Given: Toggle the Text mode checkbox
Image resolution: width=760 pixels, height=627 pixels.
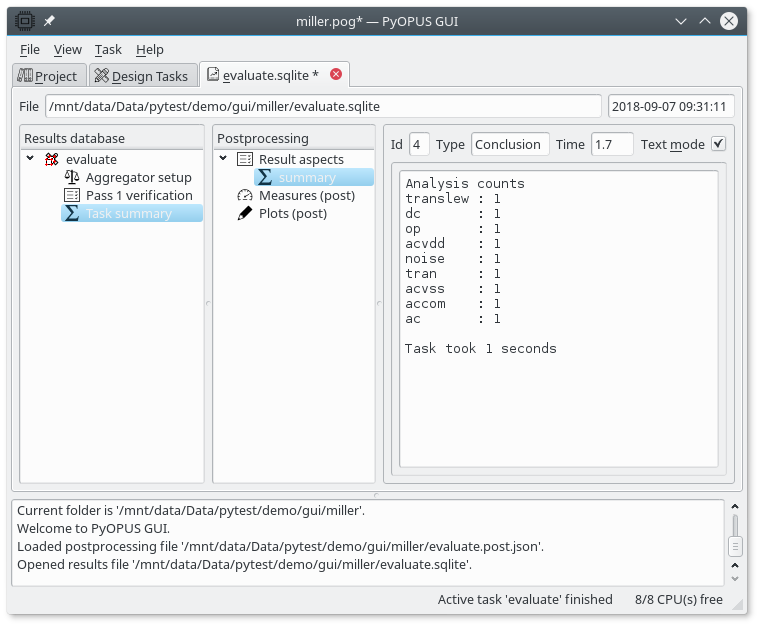Looking at the screenshot, I should click(718, 144).
